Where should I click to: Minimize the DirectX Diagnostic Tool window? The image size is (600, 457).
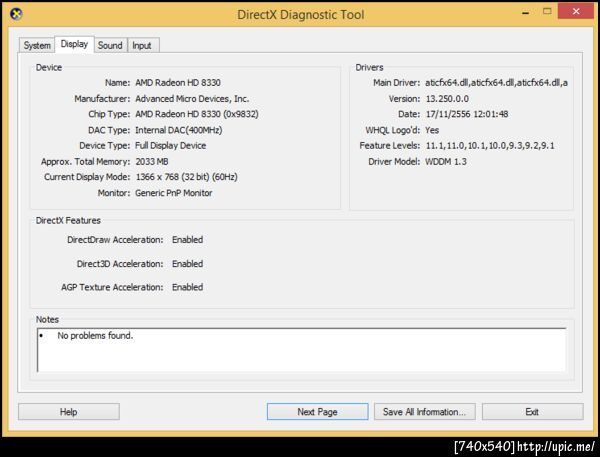[x=526, y=12]
